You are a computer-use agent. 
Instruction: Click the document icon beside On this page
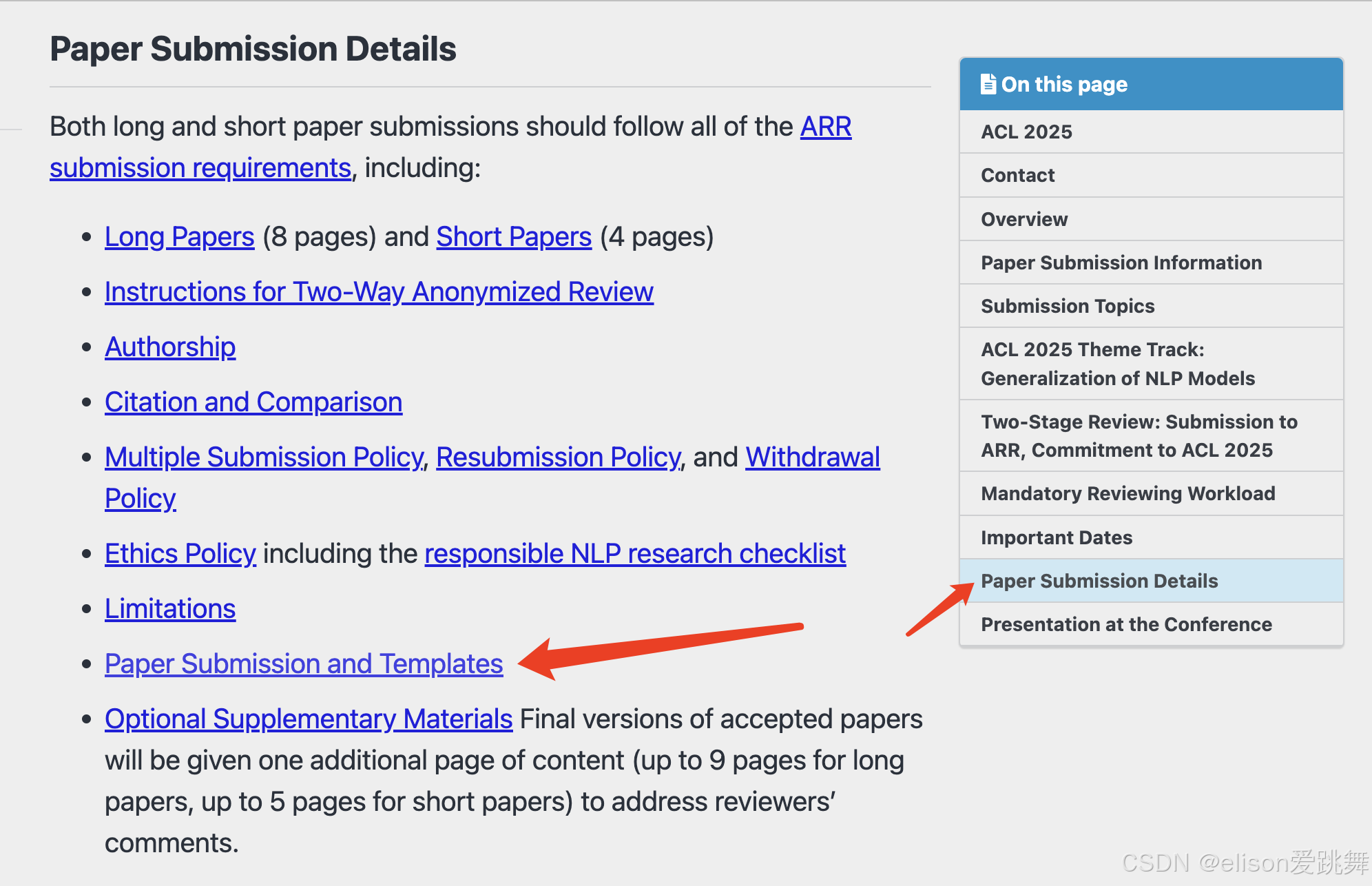pos(988,84)
